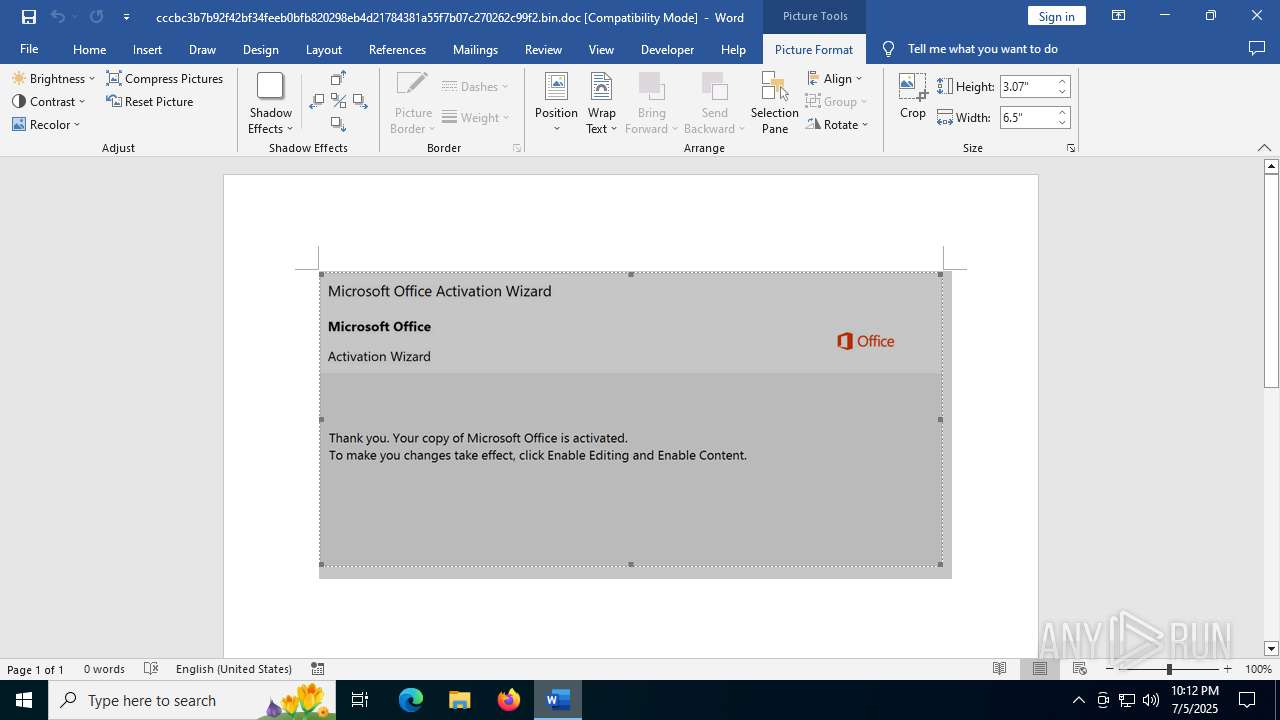Click Reset Picture
The width and height of the screenshot is (1280, 720).
point(150,101)
